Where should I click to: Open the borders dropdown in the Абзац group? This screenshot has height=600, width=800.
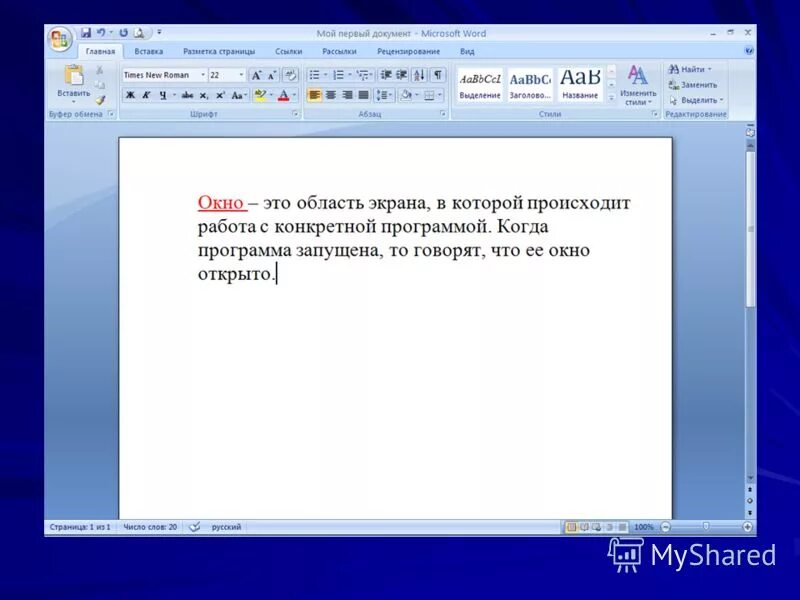tap(439, 95)
